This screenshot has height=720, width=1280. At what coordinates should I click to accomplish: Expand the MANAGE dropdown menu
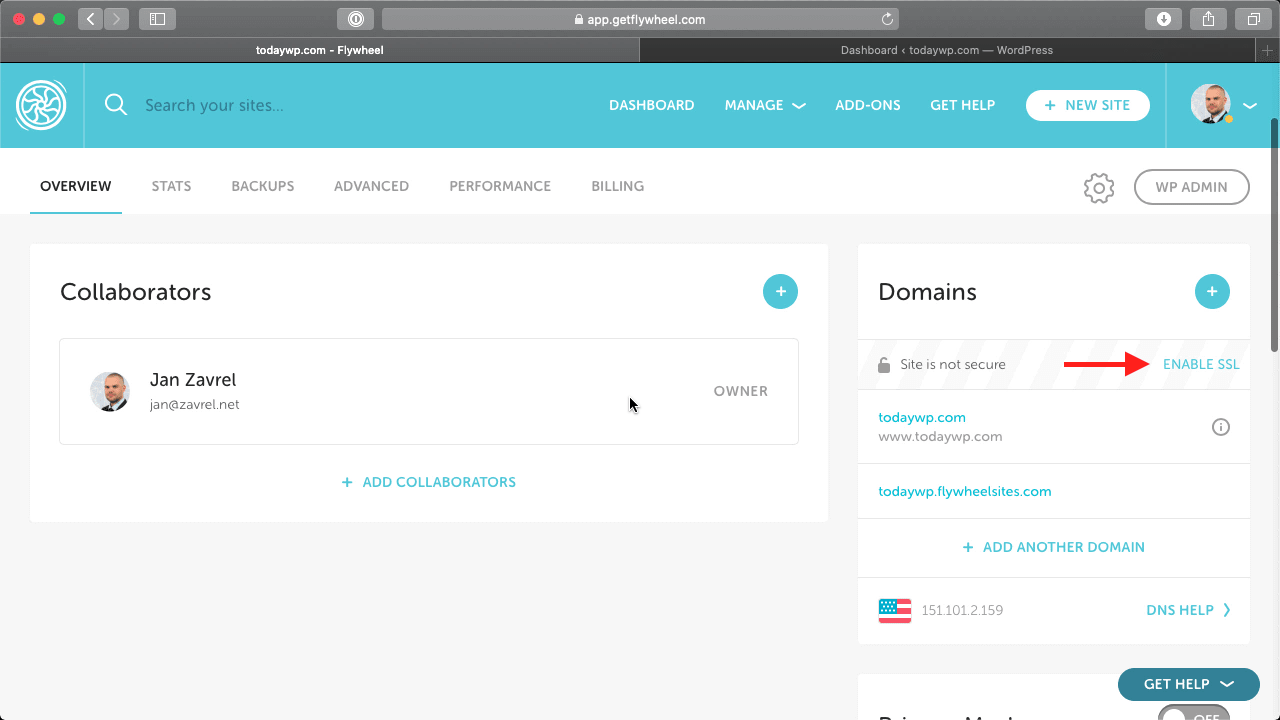765,105
